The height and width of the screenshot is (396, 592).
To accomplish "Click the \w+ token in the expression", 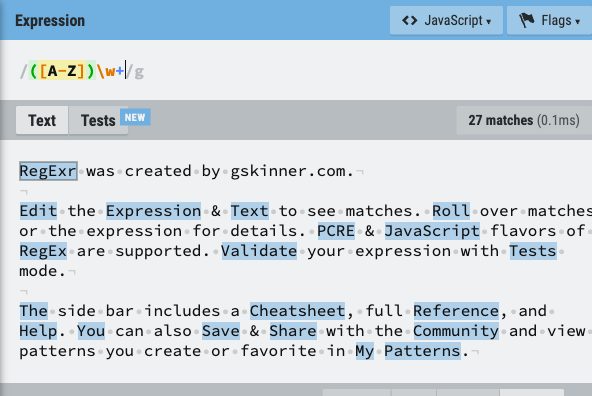I will (111, 71).
